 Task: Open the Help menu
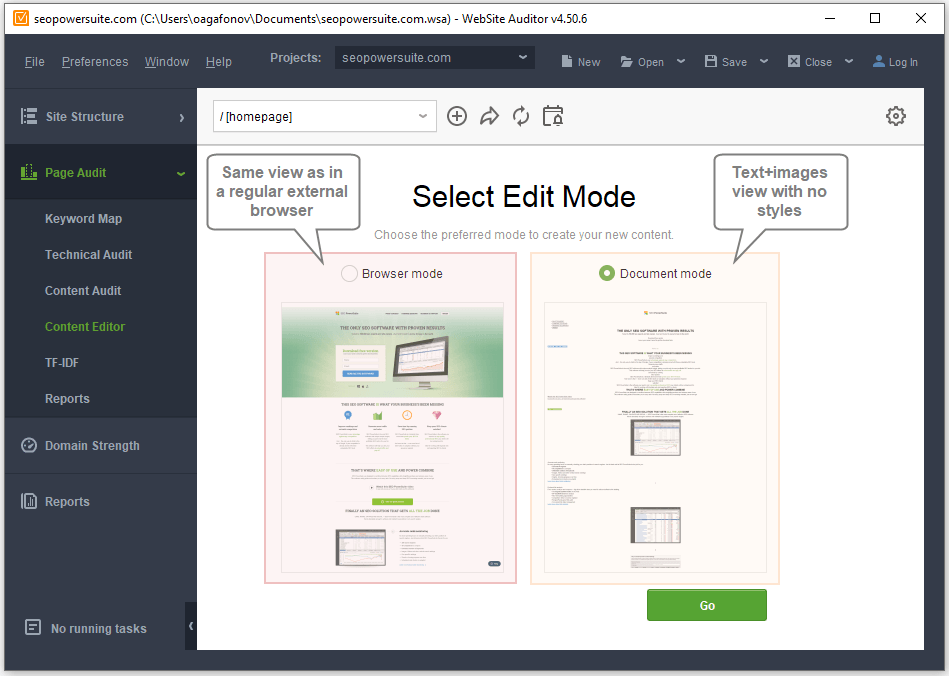coord(218,62)
